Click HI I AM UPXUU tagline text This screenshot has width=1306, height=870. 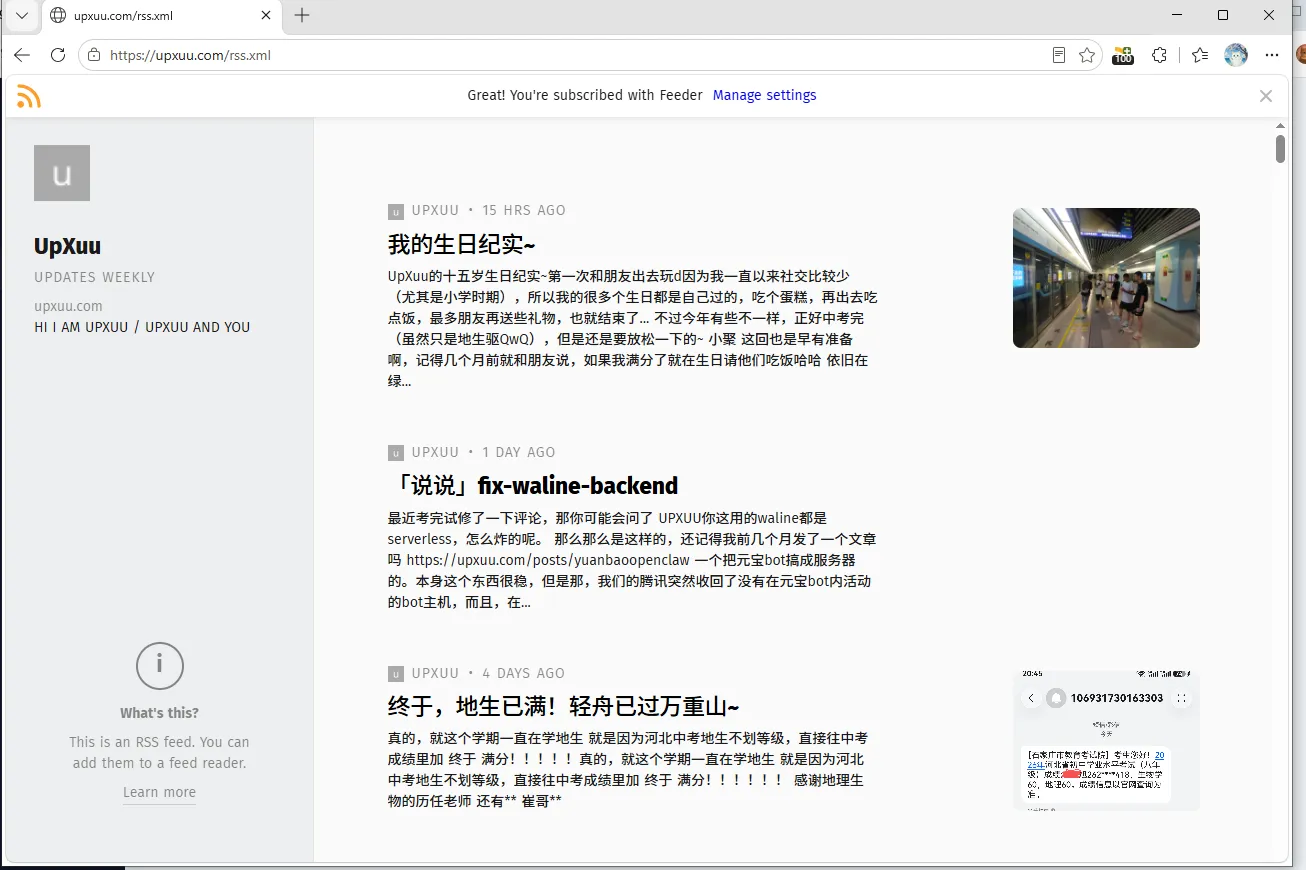pos(142,327)
